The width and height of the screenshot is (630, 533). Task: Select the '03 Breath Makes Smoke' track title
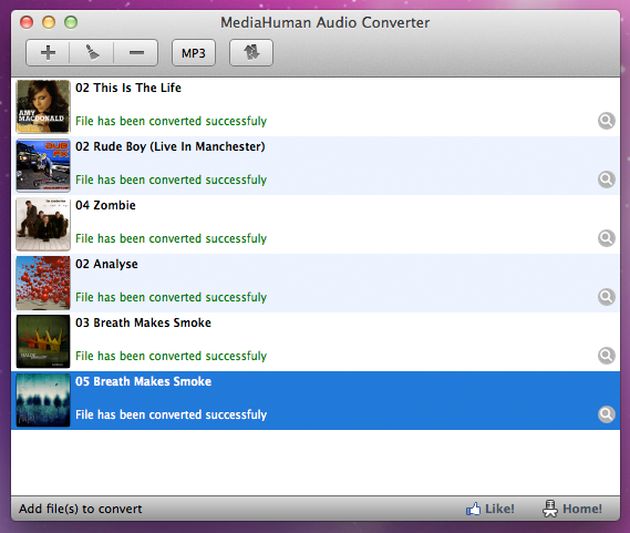pos(143,323)
